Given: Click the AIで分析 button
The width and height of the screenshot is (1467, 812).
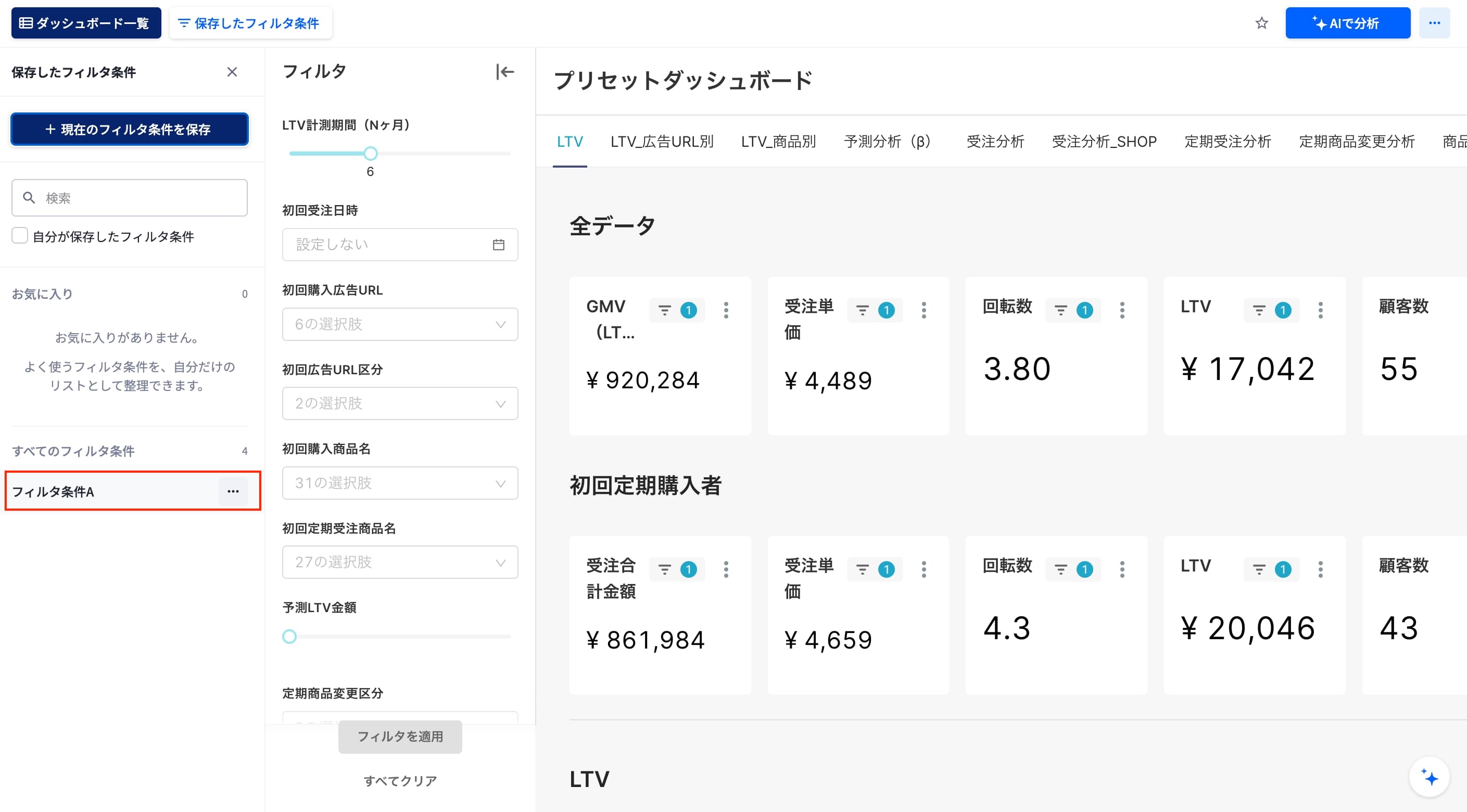Looking at the screenshot, I should pos(1347,23).
